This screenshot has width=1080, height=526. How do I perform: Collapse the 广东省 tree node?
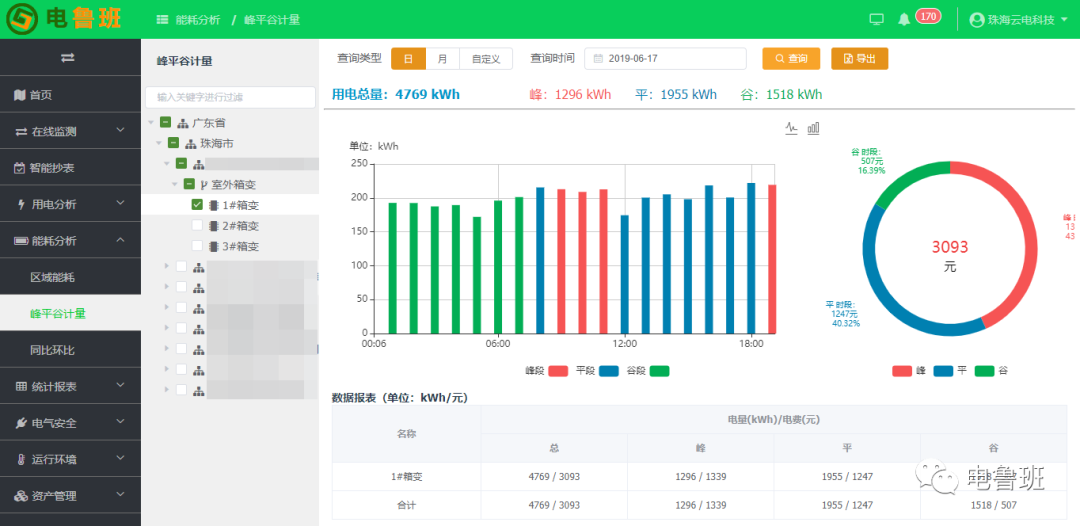[151, 123]
